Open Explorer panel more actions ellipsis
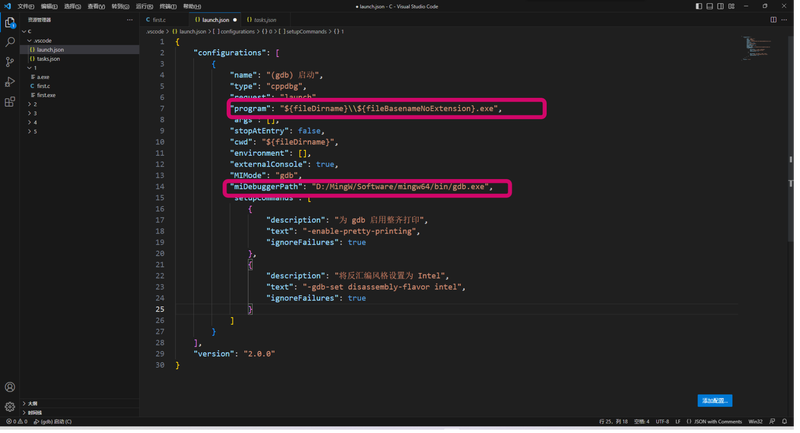 point(130,20)
